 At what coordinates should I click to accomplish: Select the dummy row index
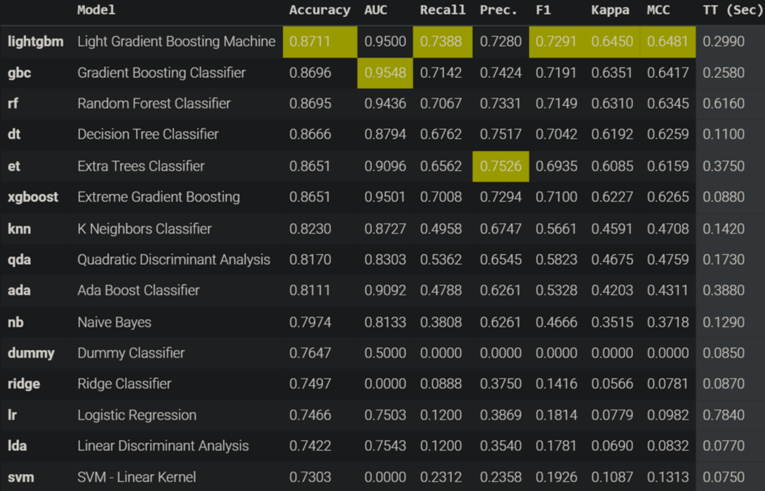[x=31, y=353]
